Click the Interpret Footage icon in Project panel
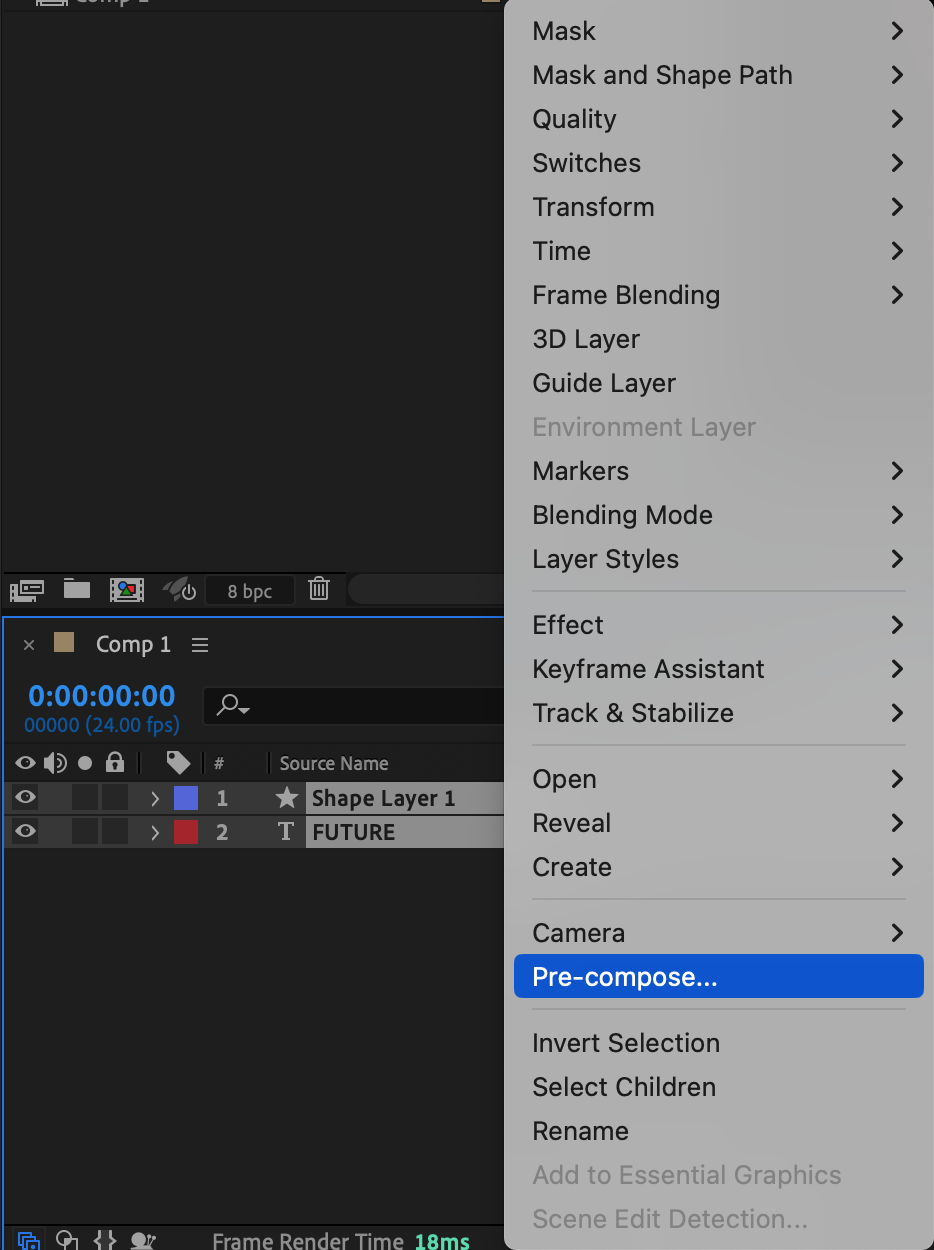This screenshot has height=1250, width=934. click(x=26, y=589)
